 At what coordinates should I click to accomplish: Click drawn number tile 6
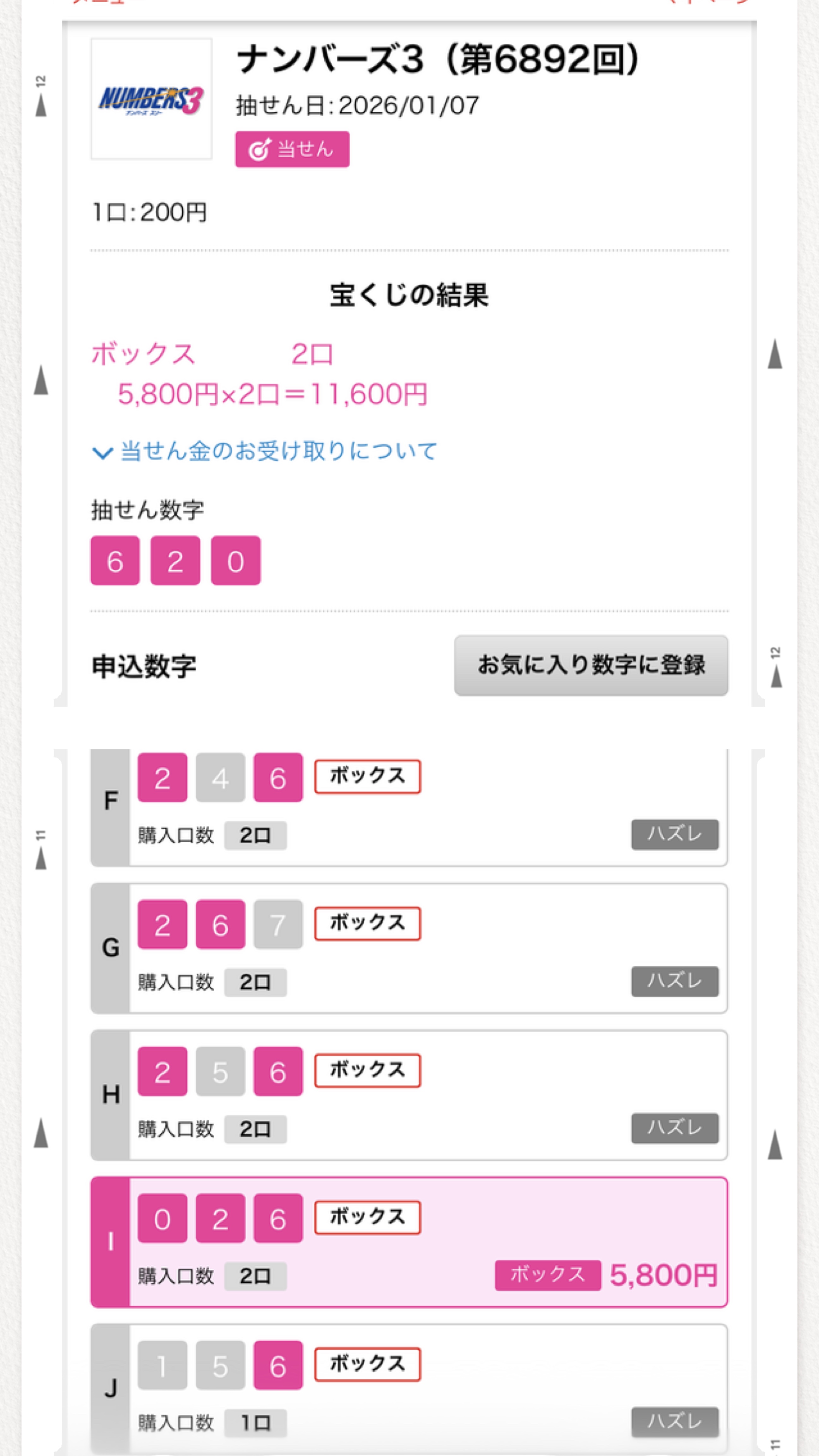pos(115,561)
